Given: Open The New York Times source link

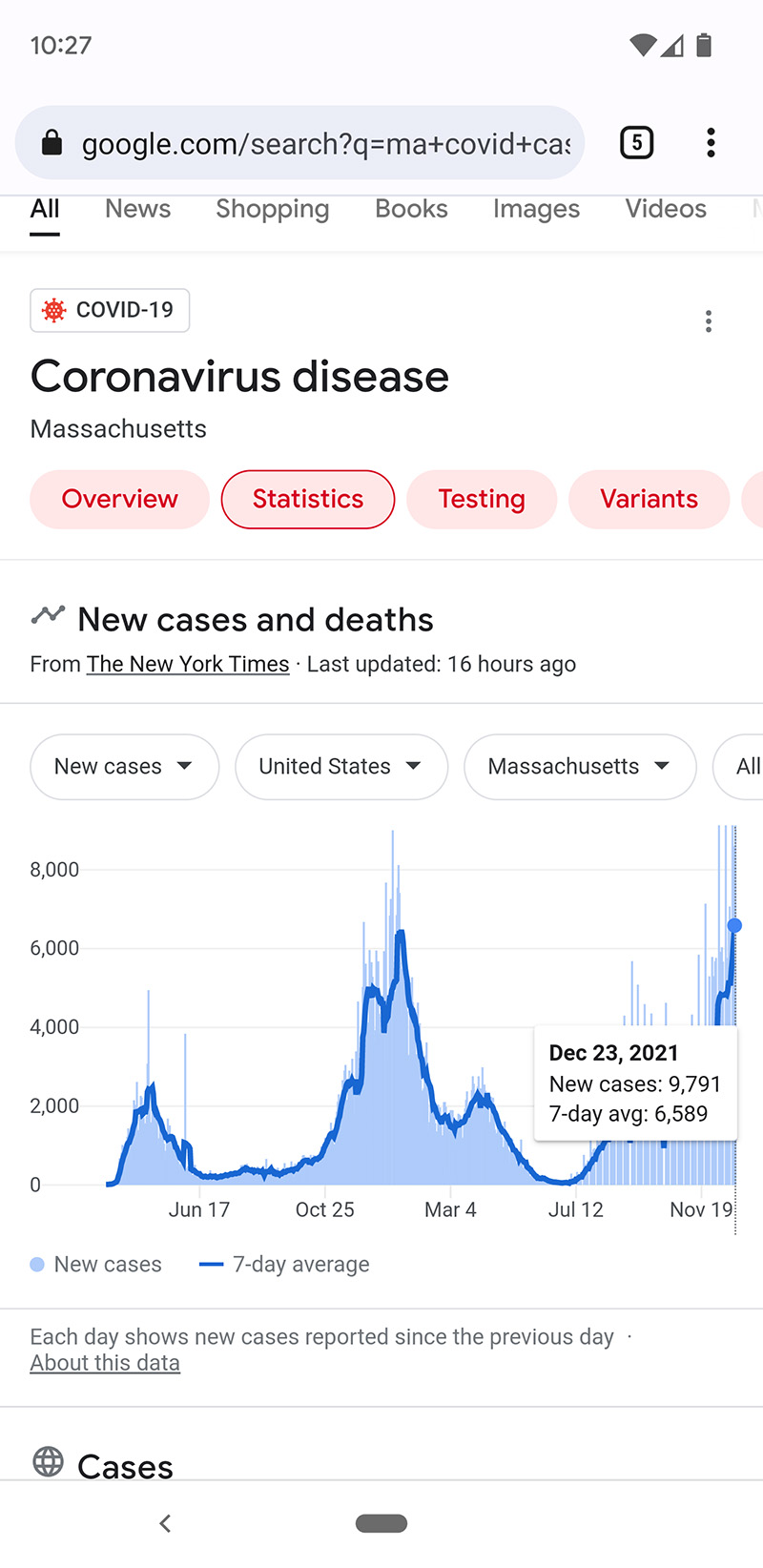Looking at the screenshot, I should point(188,664).
